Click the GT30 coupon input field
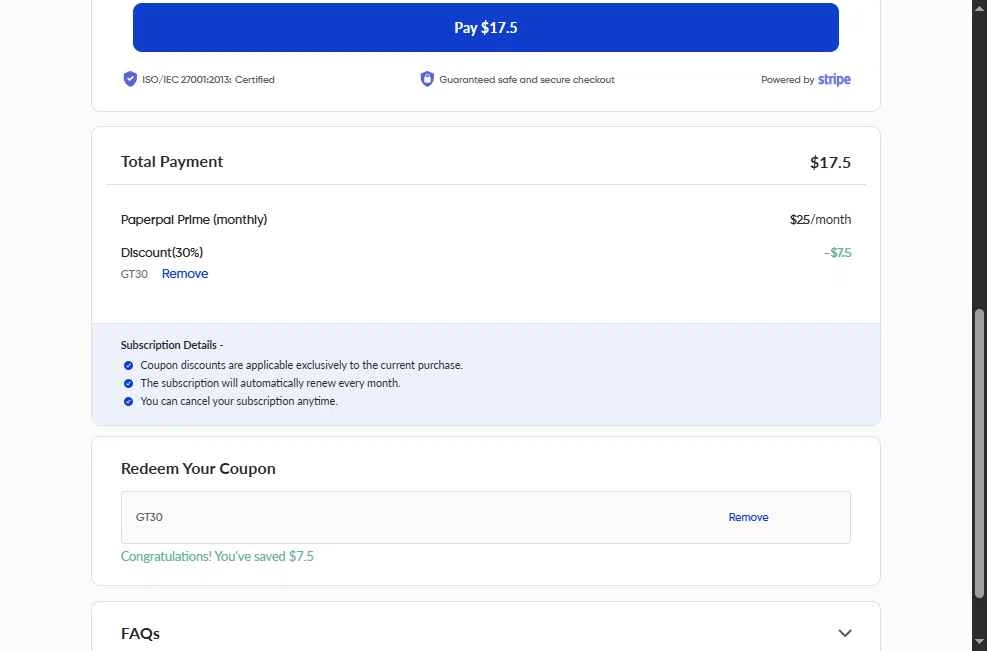The width and height of the screenshot is (987, 651). pos(485,517)
